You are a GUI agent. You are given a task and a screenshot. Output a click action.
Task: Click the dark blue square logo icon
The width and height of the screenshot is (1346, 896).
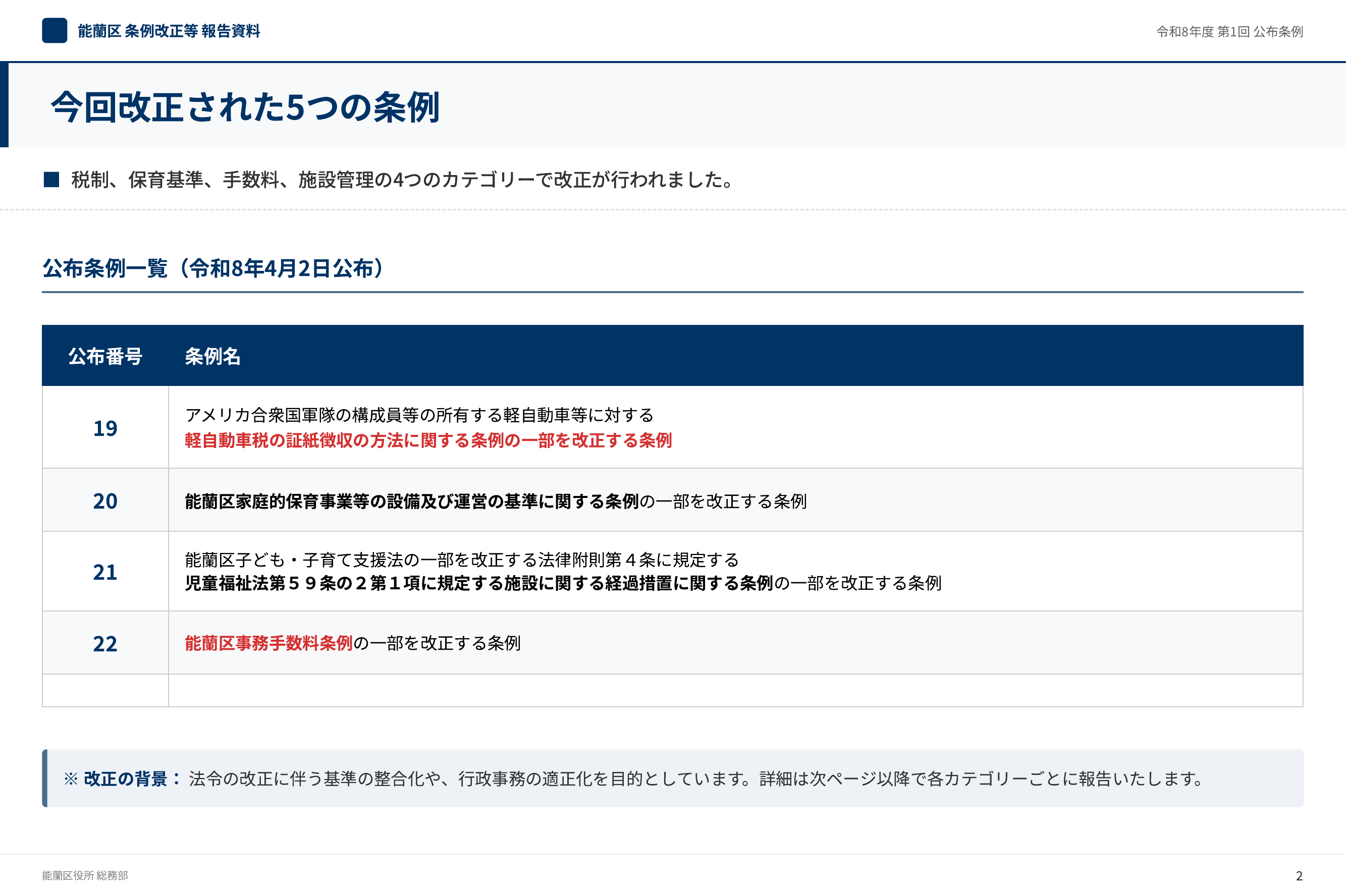tap(55, 31)
